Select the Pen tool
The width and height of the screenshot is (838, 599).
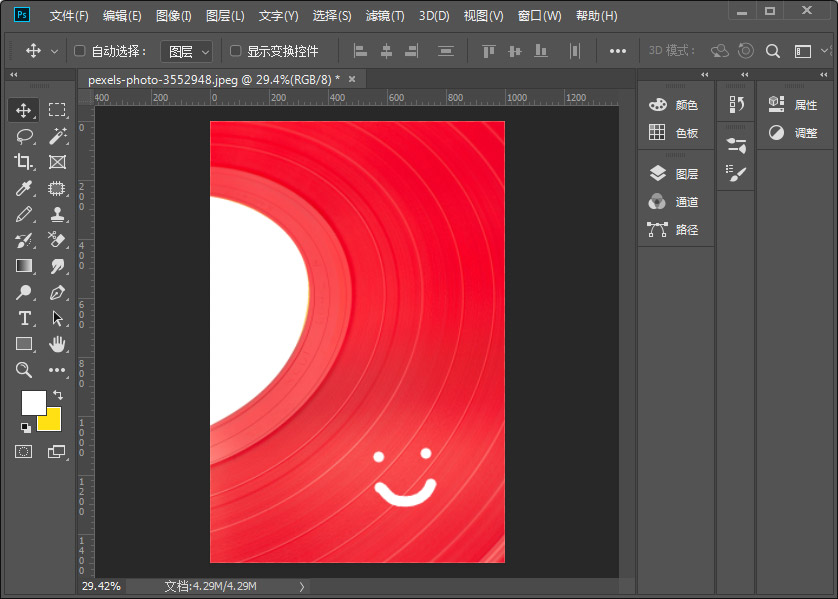pyautogui.click(x=57, y=292)
